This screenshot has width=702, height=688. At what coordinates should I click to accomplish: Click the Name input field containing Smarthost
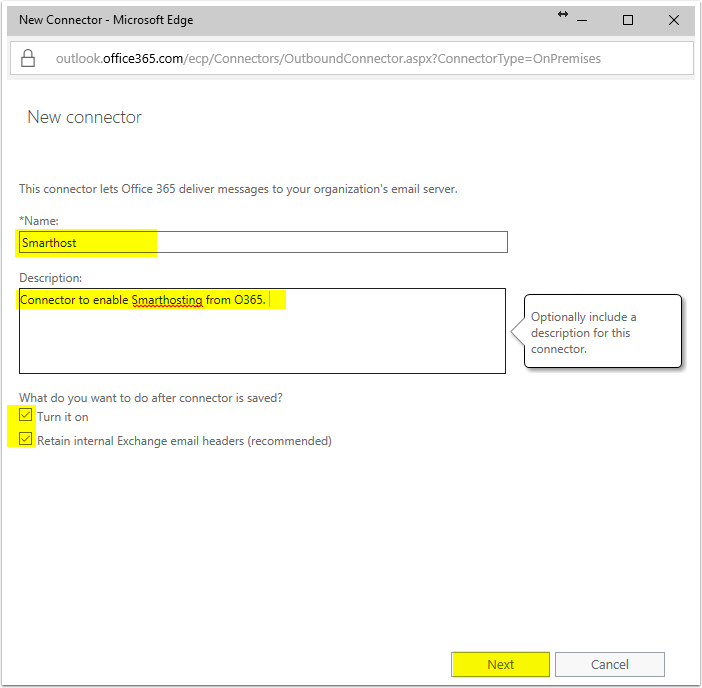pos(263,242)
